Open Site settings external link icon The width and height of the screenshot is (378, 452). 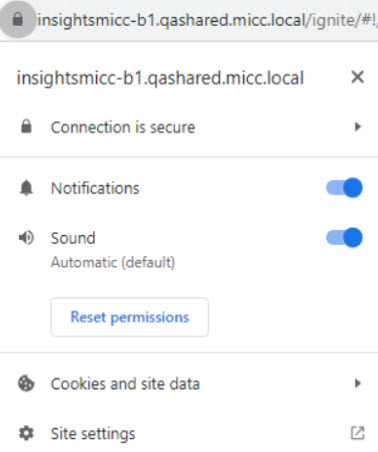(x=358, y=433)
